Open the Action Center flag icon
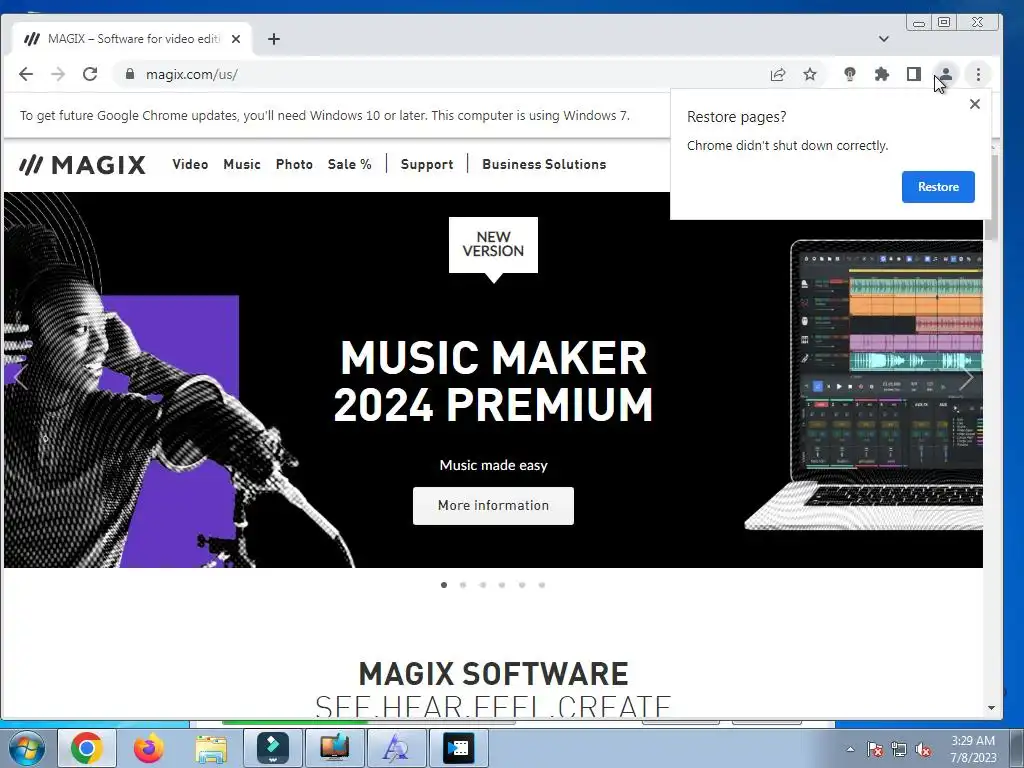 (875, 750)
